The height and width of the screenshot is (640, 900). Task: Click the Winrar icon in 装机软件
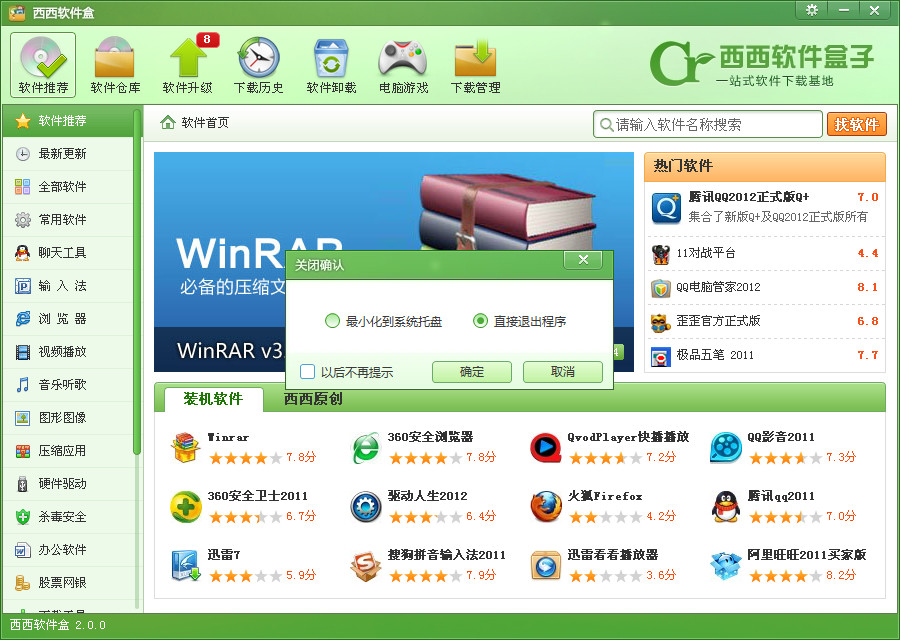coord(185,448)
